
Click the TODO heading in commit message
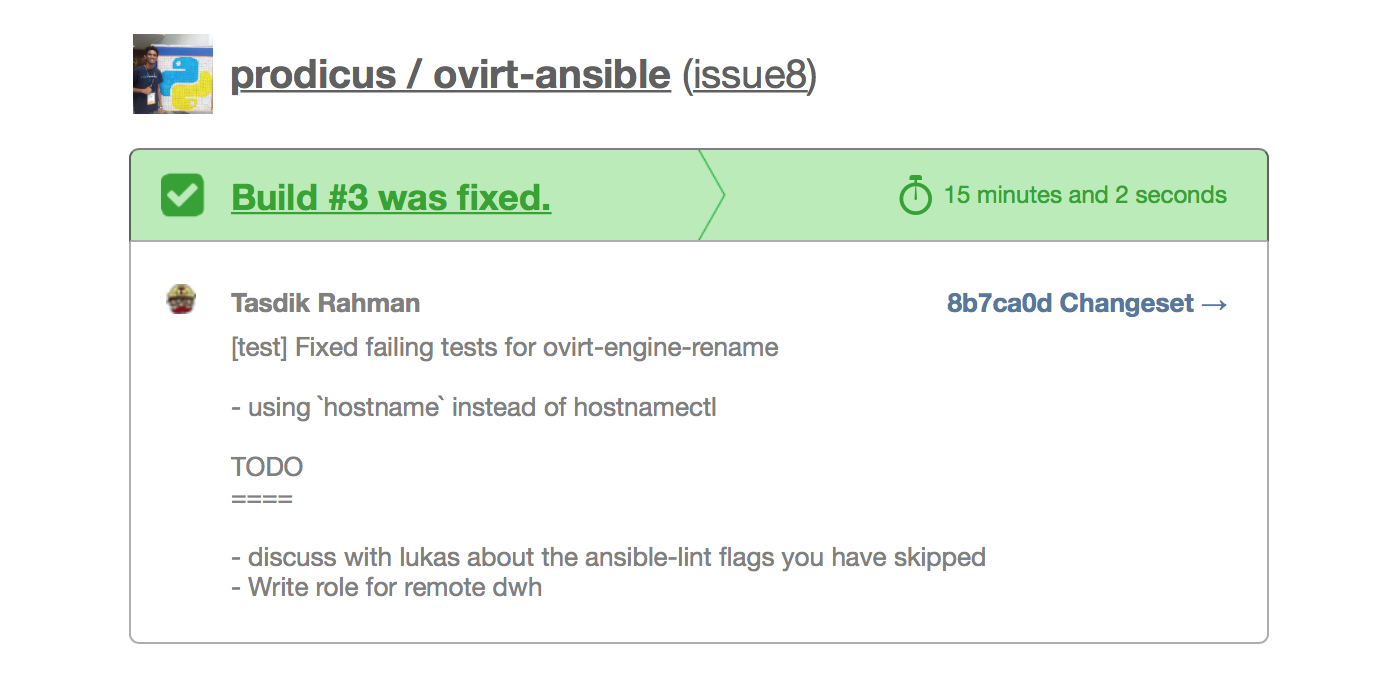tap(267, 467)
